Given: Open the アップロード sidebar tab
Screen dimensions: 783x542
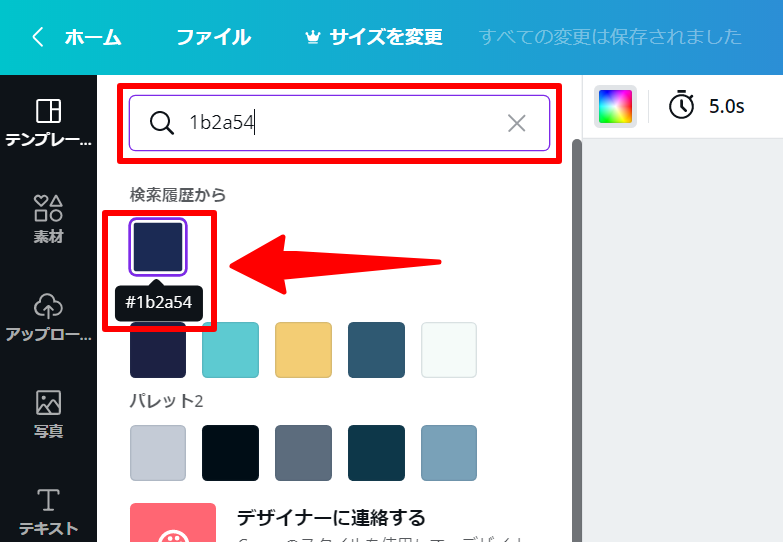Looking at the screenshot, I should tap(48, 317).
